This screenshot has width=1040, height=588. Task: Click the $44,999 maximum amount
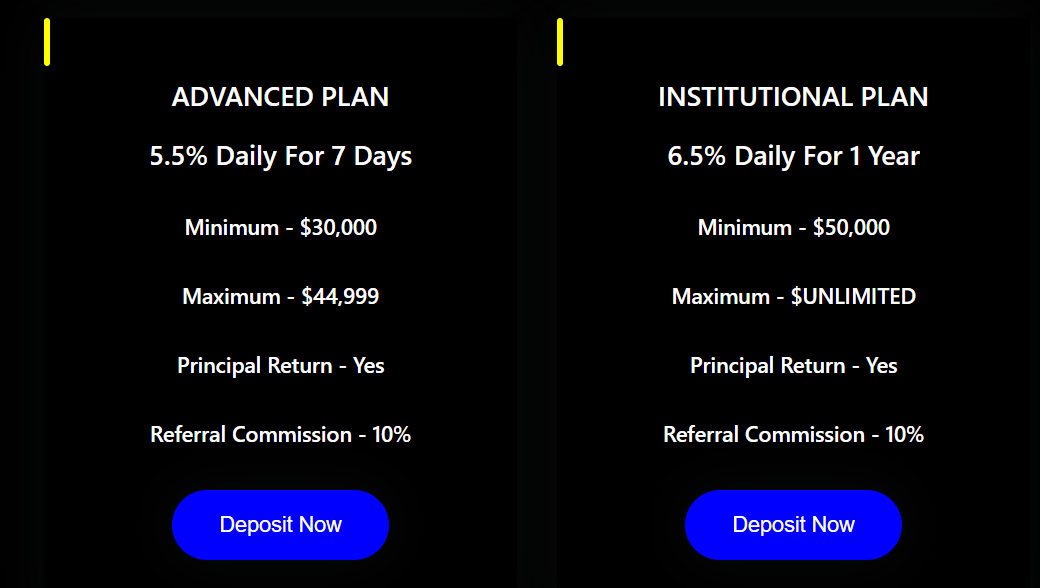click(x=340, y=297)
